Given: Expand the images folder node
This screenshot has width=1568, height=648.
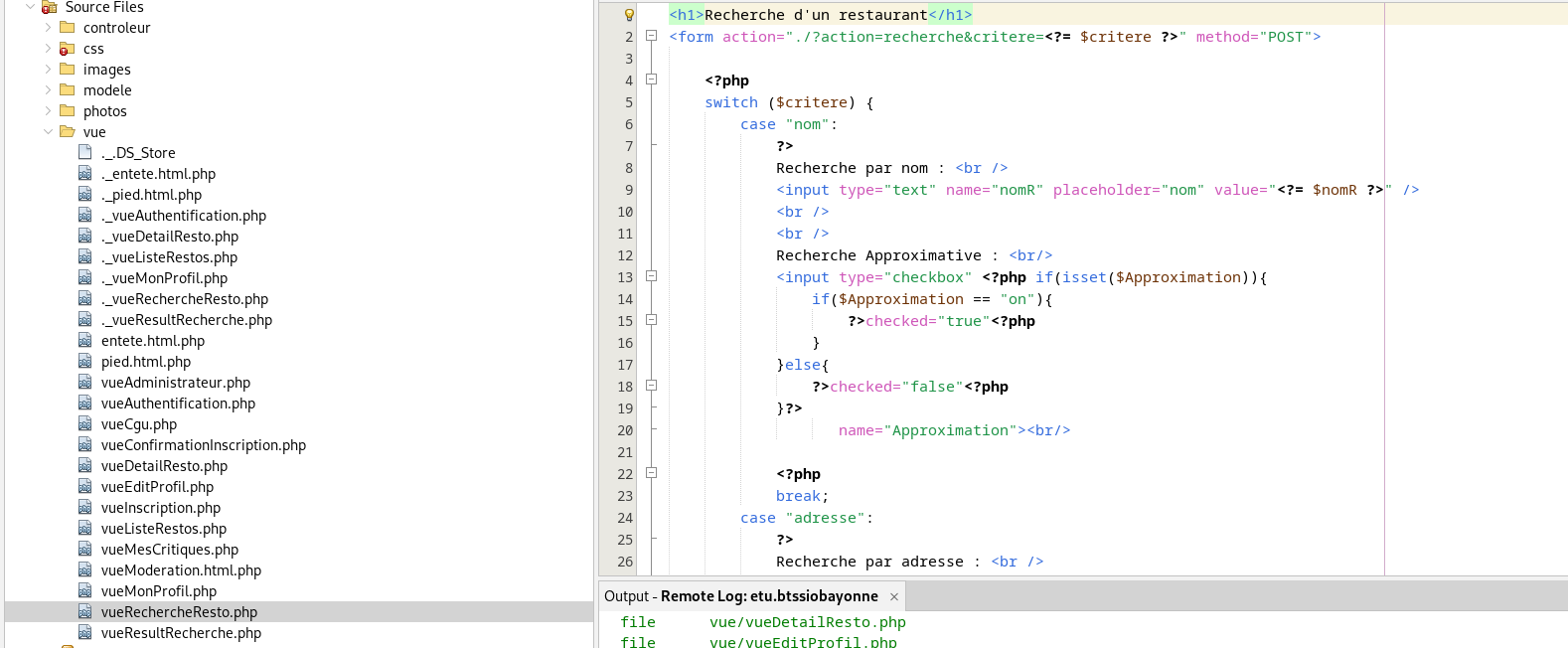Looking at the screenshot, I should point(48,70).
